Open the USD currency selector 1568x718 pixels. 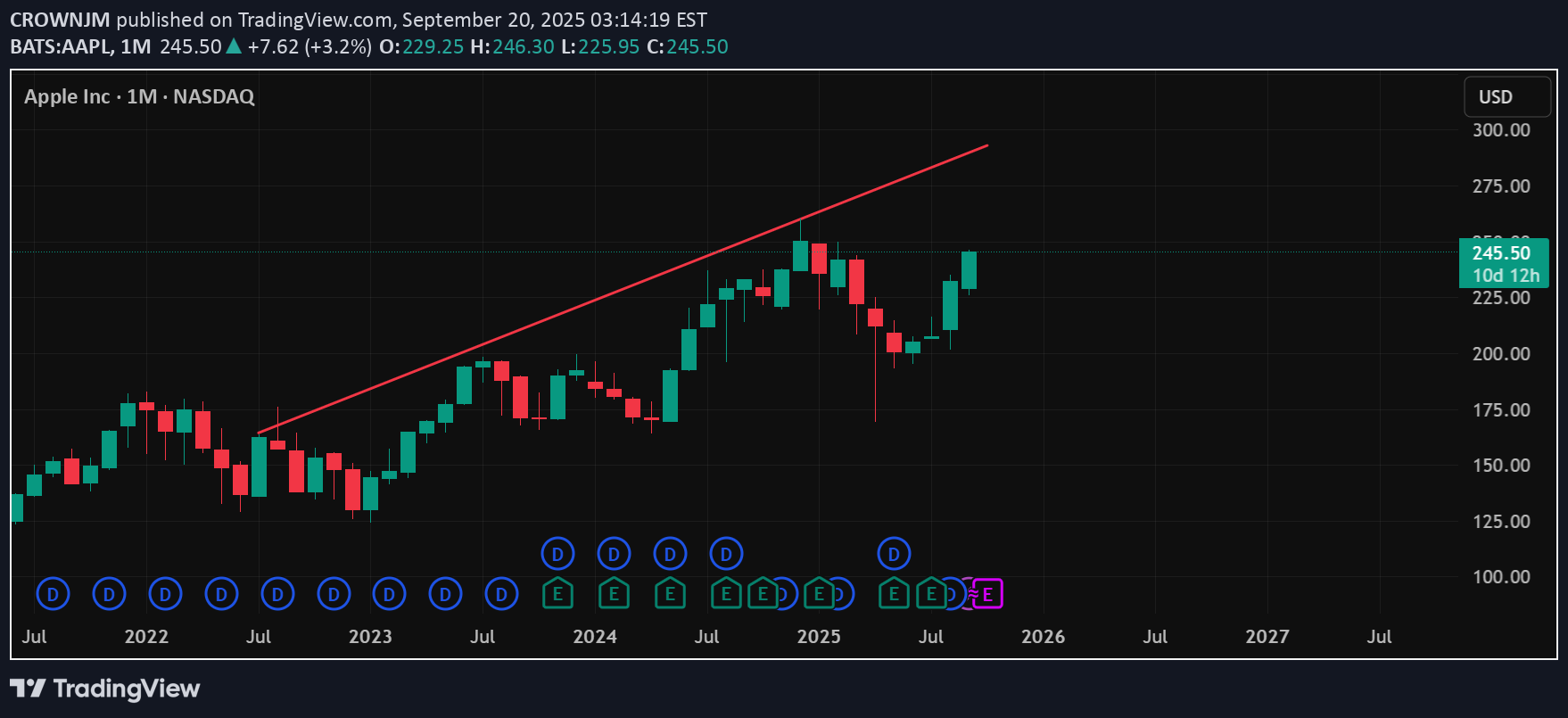tap(1507, 97)
